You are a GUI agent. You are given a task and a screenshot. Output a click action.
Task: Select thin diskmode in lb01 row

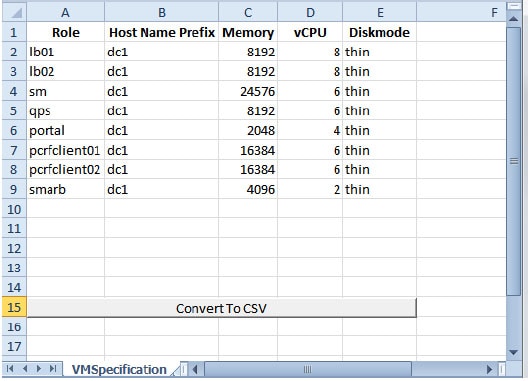(380, 52)
